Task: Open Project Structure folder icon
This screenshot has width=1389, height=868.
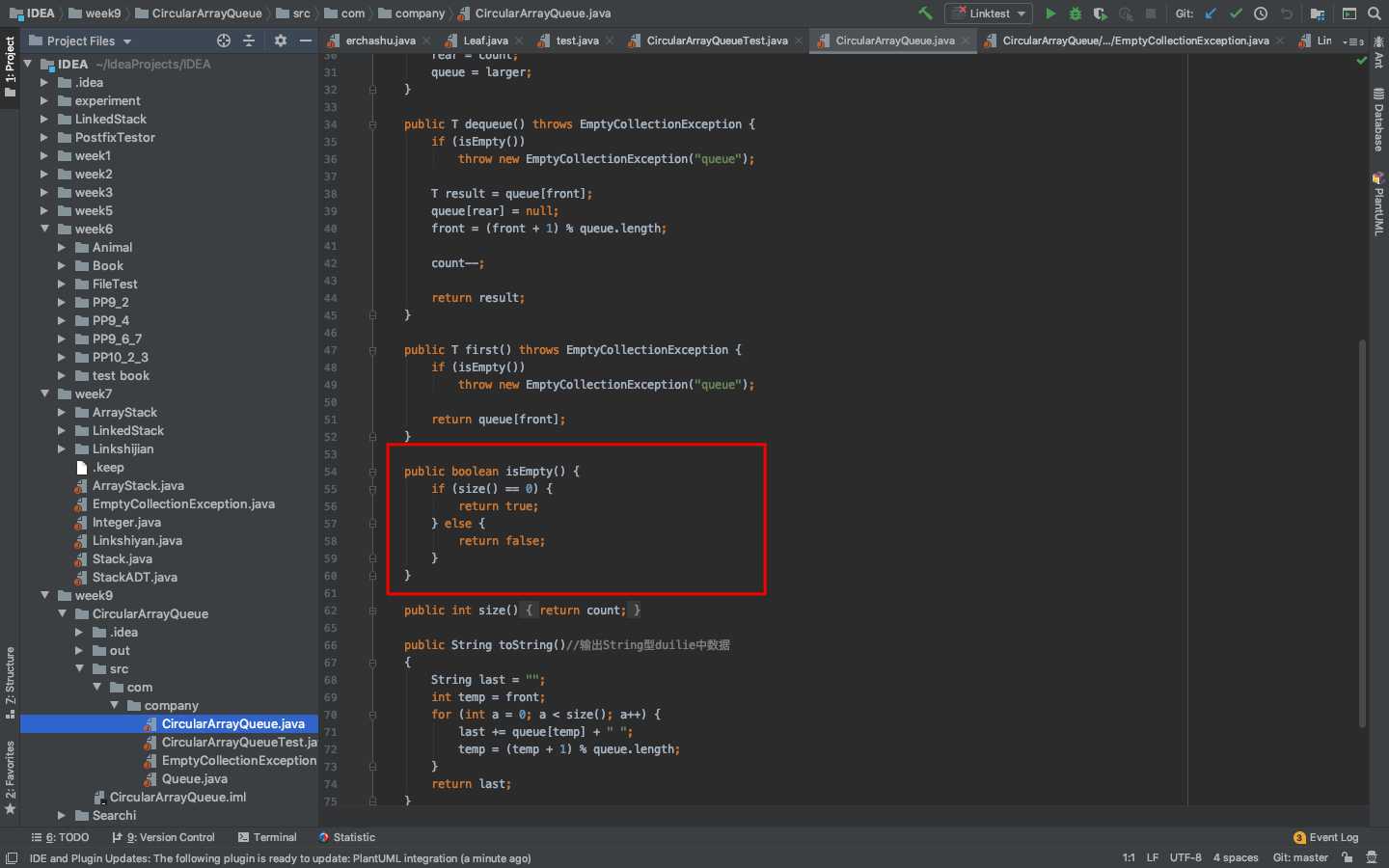Action: tap(1318, 14)
